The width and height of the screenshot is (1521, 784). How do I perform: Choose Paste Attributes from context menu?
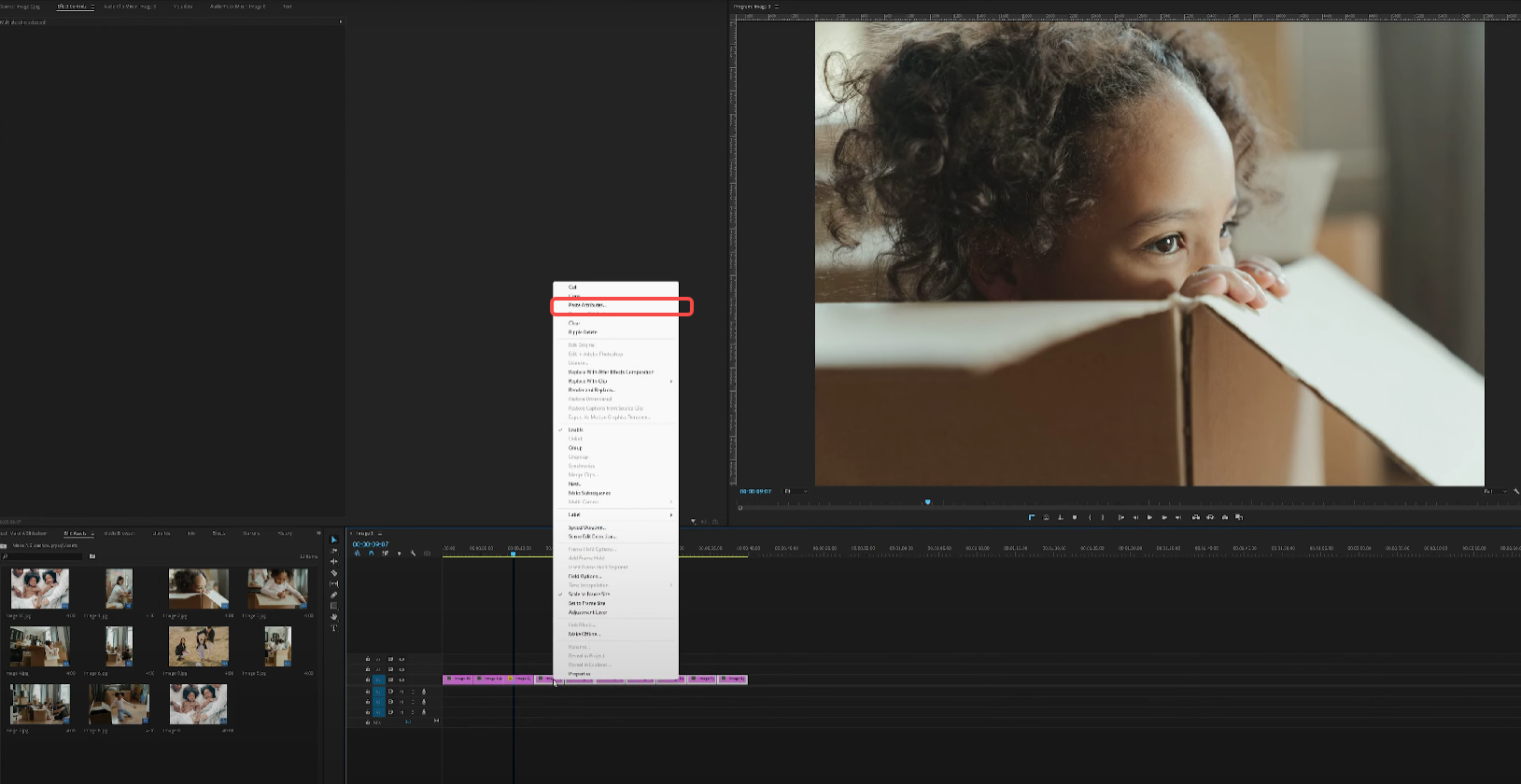coord(587,305)
